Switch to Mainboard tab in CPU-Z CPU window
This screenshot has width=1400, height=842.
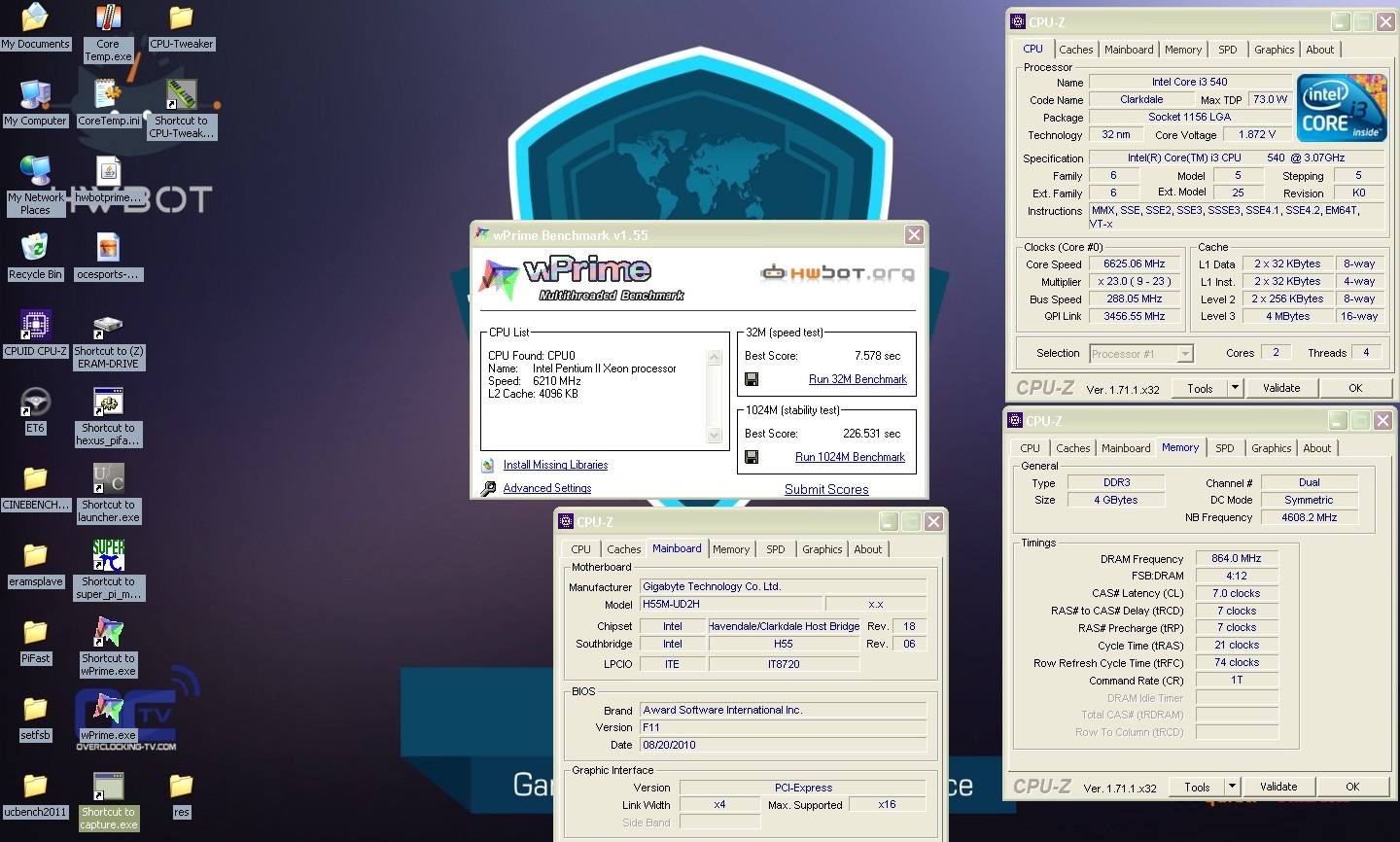coord(1129,50)
